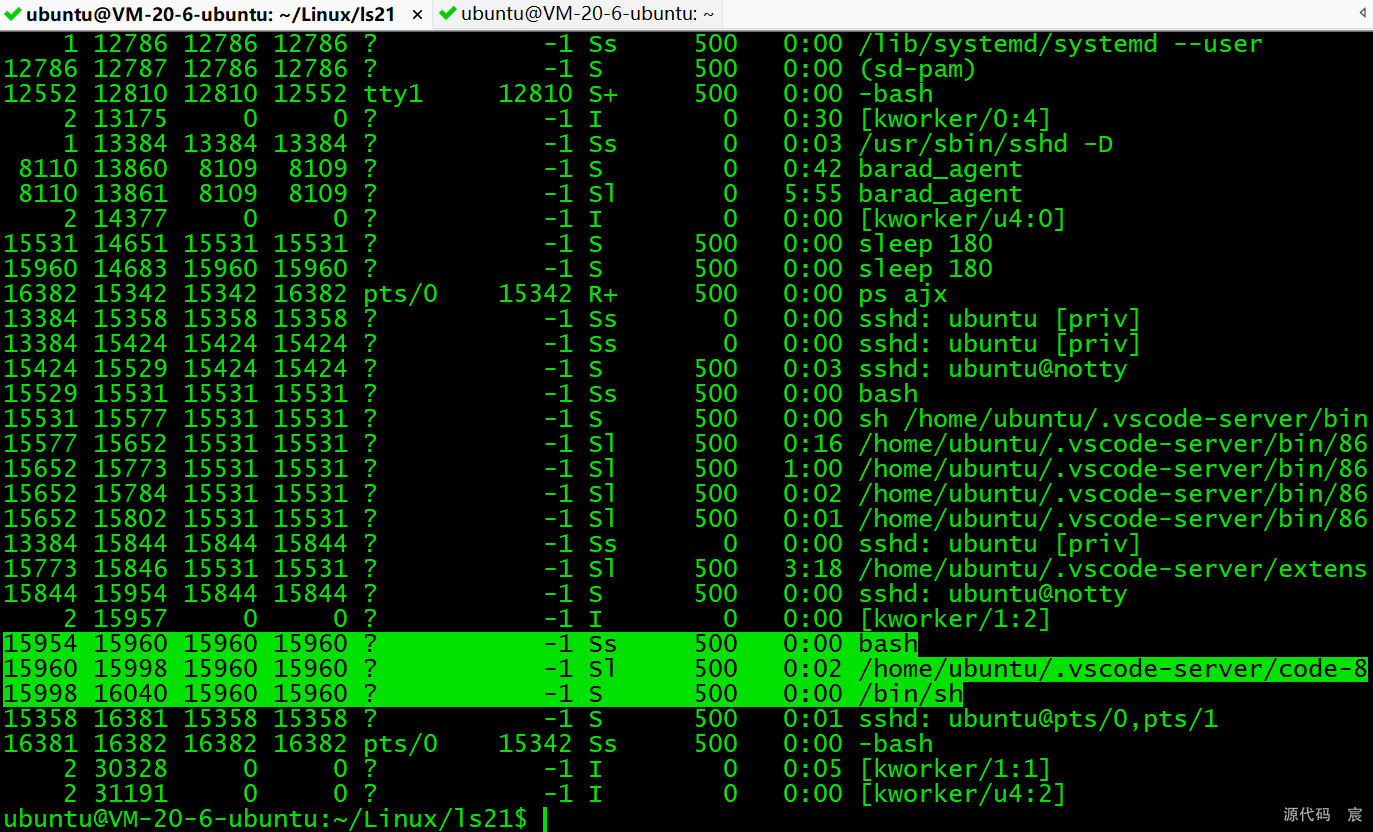This screenshot has height=832, width=1373.
Task: Click 'sleep 180' row with PID 14683
Action: (x=498, y=269)
